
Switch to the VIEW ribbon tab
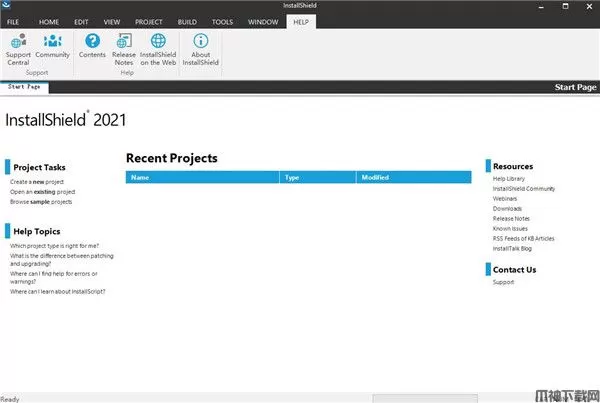pyautogui.click(x=112, y=22)
